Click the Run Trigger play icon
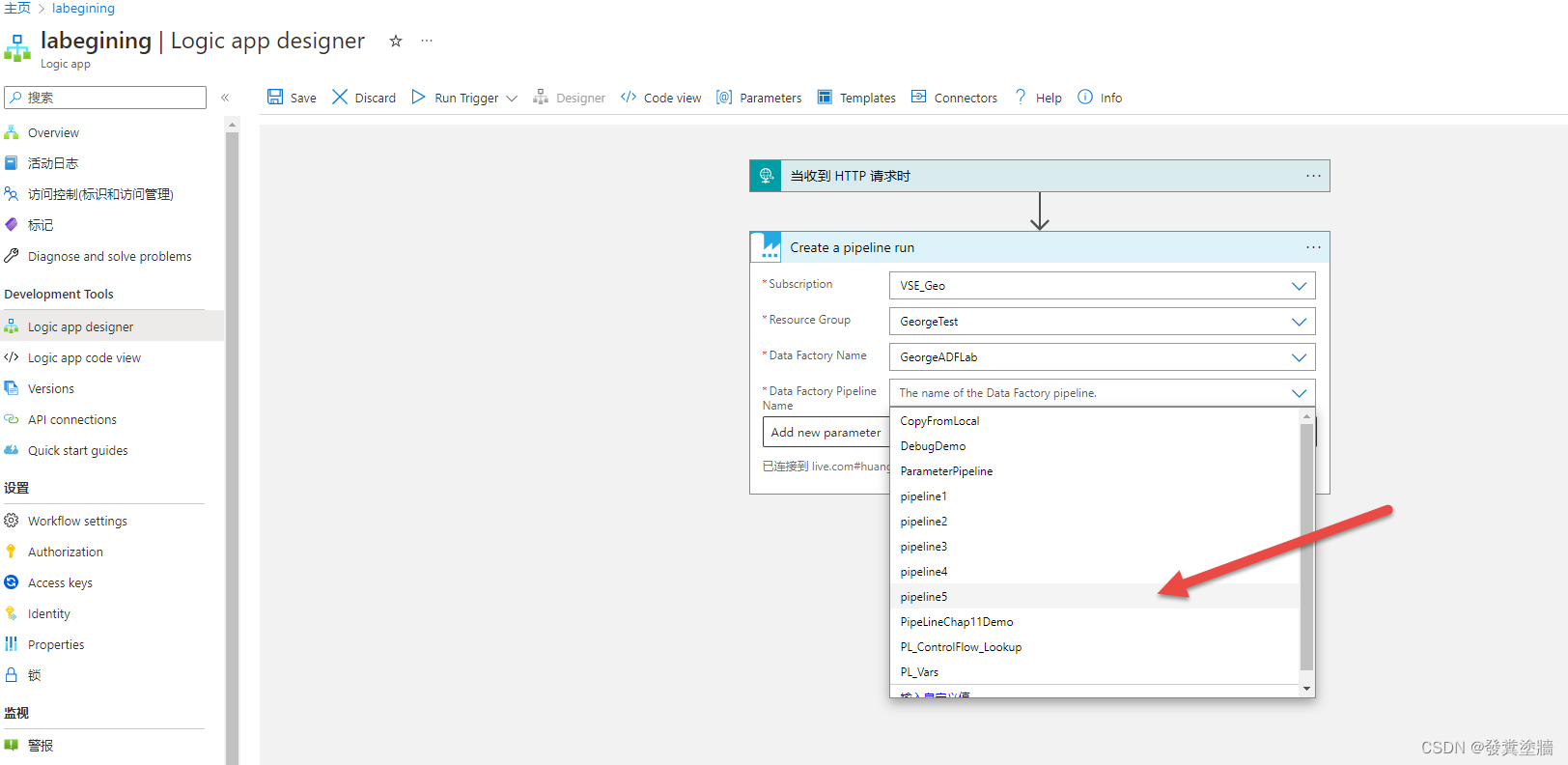1568x765 pixels. (x=418, y=97)
